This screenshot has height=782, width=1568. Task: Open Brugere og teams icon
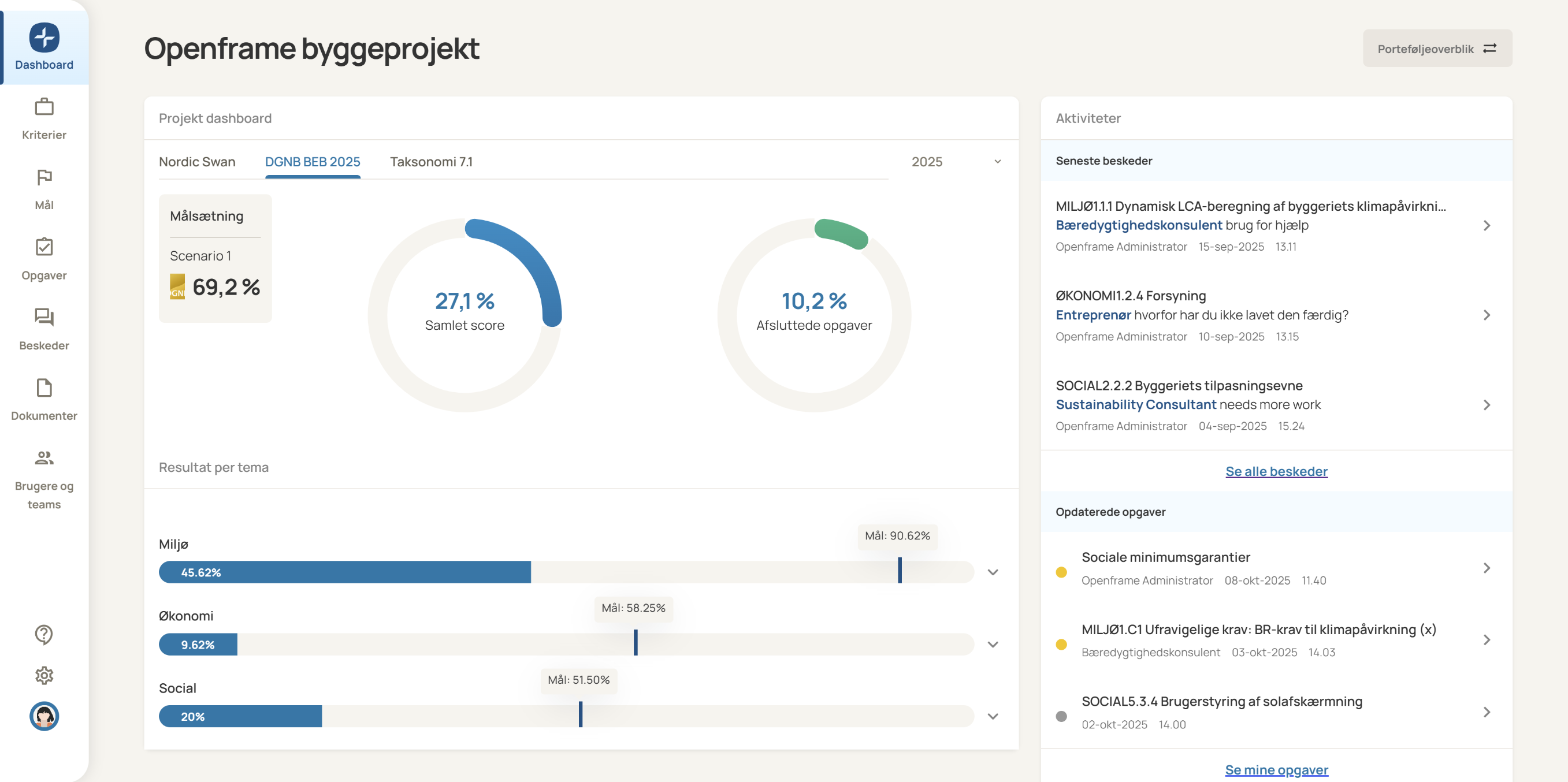(44, 457)
